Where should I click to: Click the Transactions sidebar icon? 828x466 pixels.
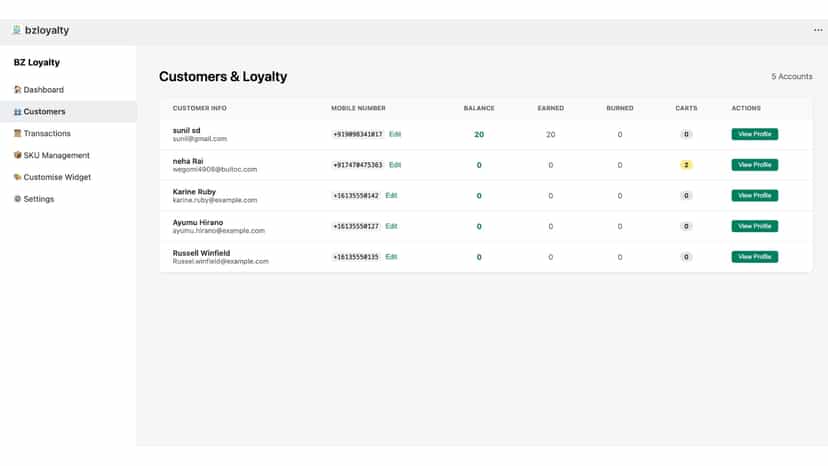(17, 133)
